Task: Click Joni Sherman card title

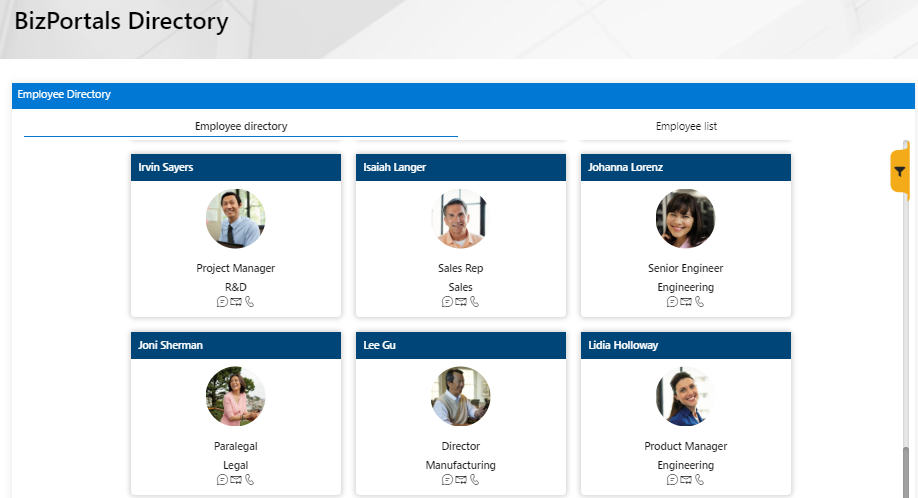Action: pos(236,345)
